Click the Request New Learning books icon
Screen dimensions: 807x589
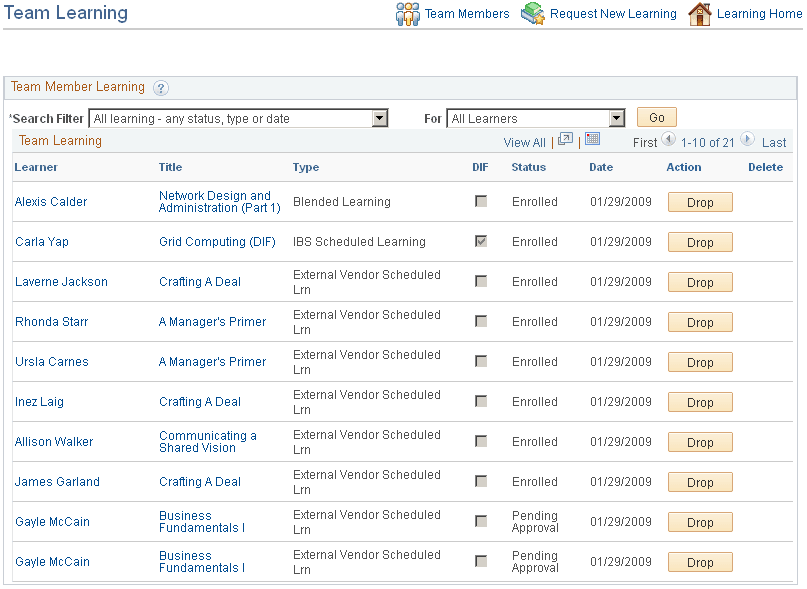tap(533, 14)
